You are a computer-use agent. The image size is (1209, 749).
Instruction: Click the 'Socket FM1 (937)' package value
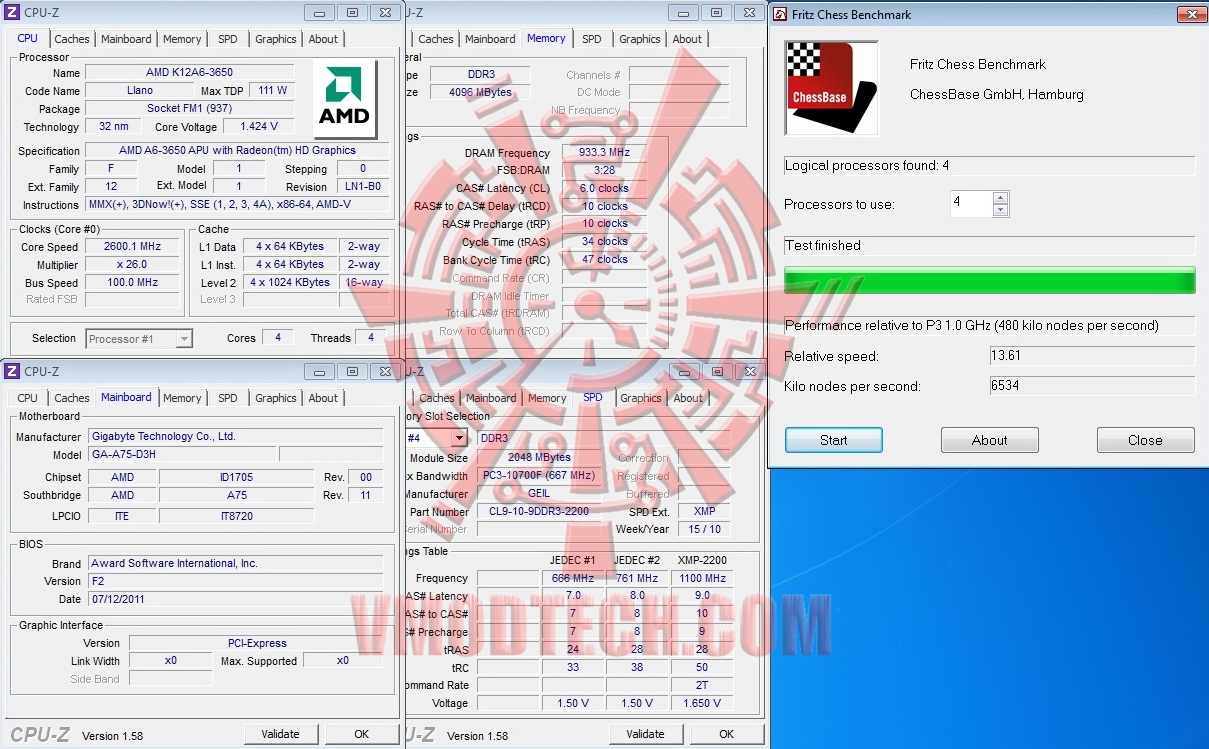coord(190,109)
